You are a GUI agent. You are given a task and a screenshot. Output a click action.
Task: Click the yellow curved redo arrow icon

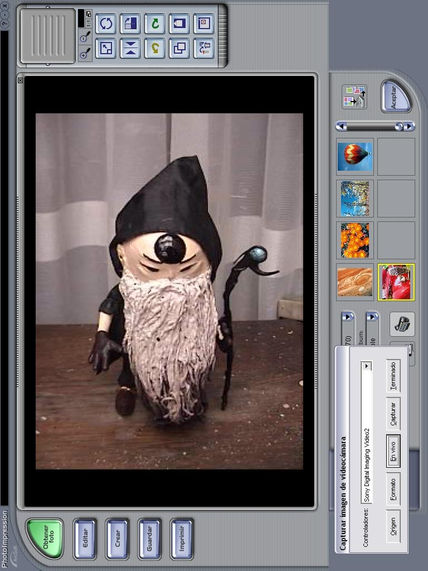coord(155,48)
